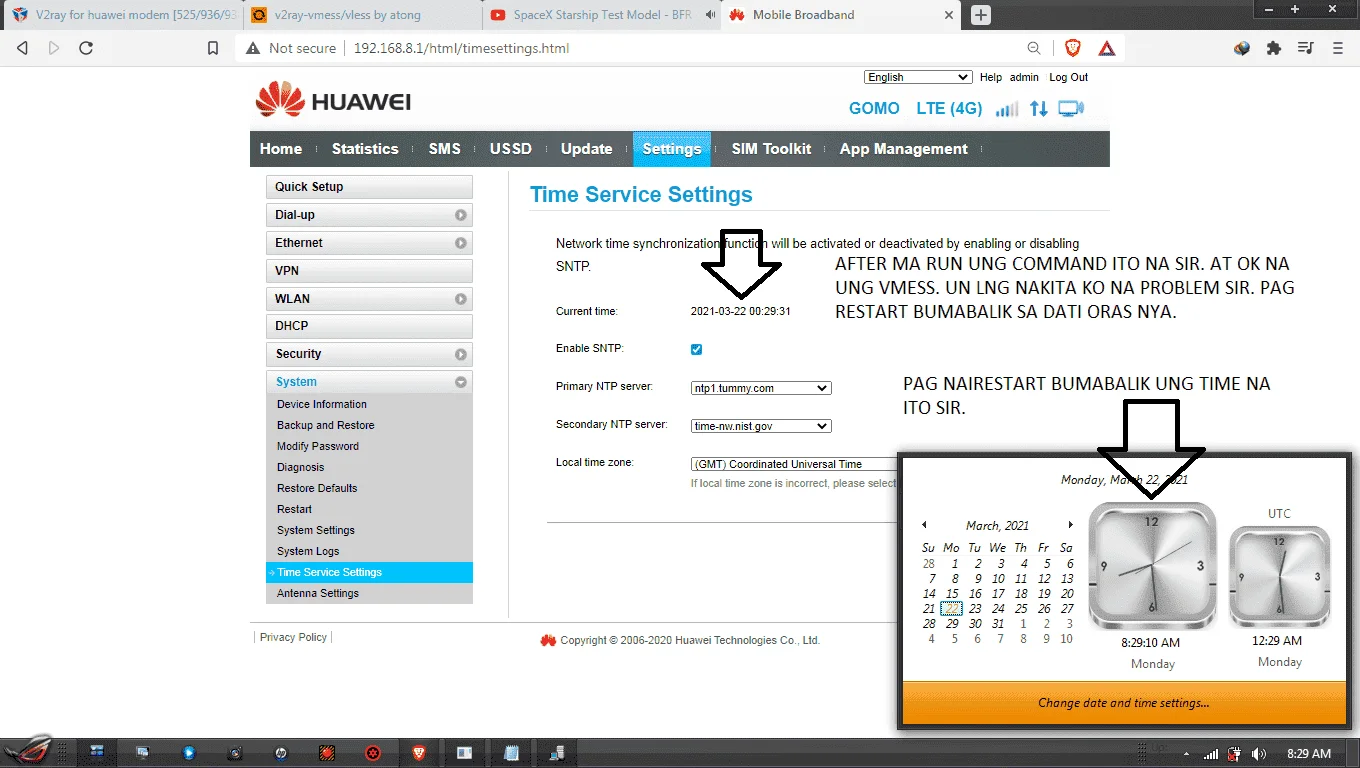Open the SMS menu tab
The width and height of the screenshot is (1360, 768).
[x=445, y=149]
